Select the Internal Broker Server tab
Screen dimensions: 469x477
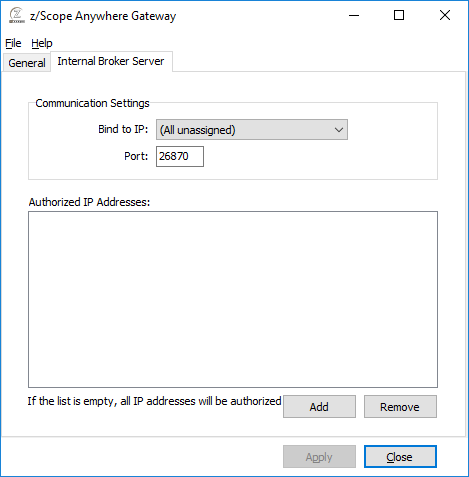(111, 61)
